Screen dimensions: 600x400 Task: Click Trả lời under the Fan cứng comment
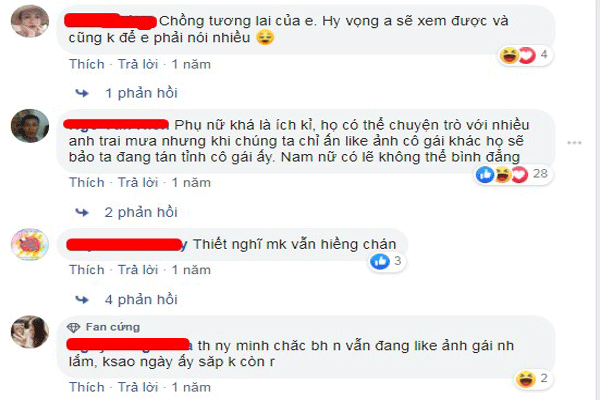[x=138, y=387]
